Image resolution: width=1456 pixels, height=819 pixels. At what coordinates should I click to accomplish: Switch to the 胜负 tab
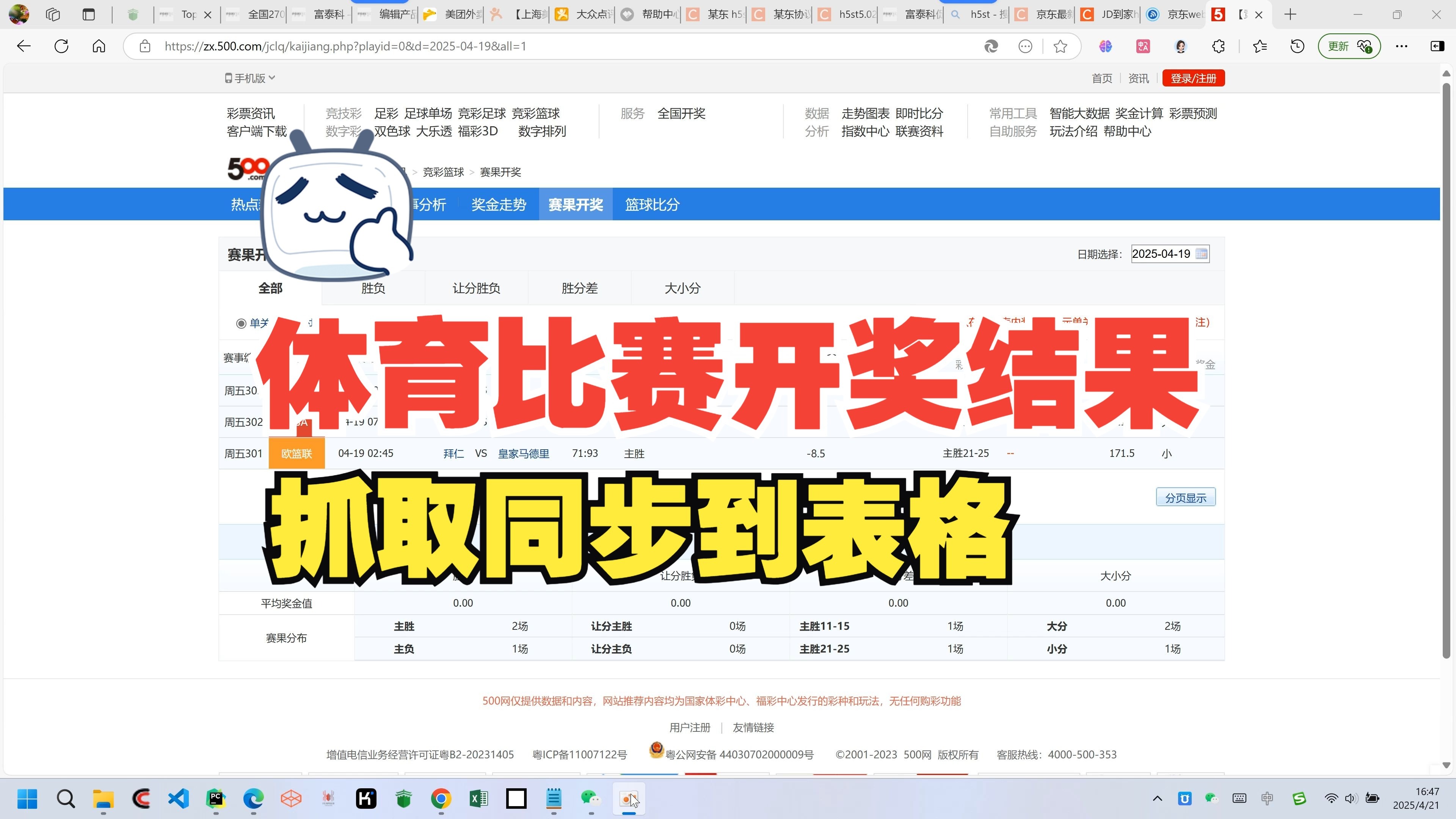pyautogui.click(x=372, y=288)
